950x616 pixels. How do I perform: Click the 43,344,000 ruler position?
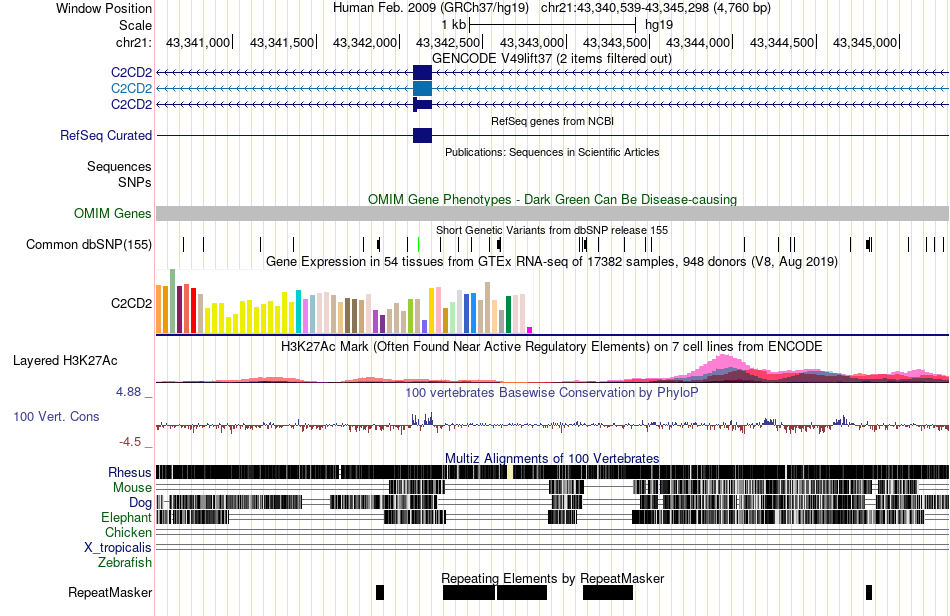tap(698, 42)
